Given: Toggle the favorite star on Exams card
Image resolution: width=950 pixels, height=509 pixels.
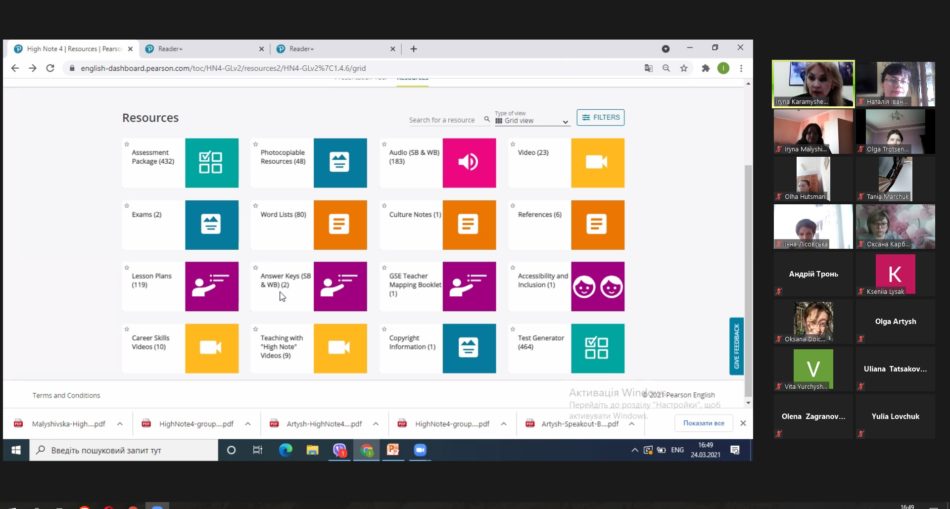Looking at the screenshot, I should pyautogui.click(x=127, y=206).
